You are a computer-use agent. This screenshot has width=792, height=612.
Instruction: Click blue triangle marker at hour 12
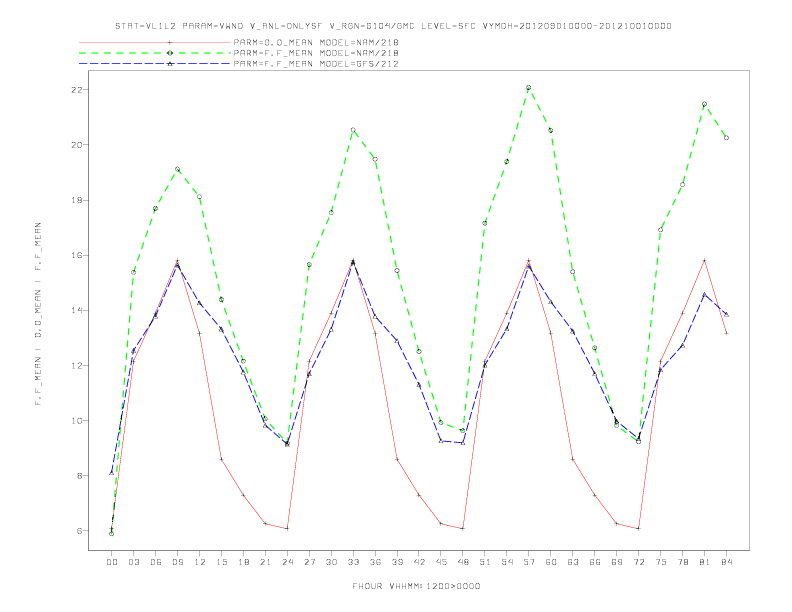[200, 303]
